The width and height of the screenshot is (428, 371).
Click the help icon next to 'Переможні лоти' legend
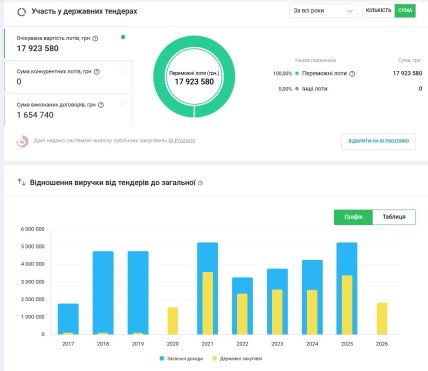point(352,74)
